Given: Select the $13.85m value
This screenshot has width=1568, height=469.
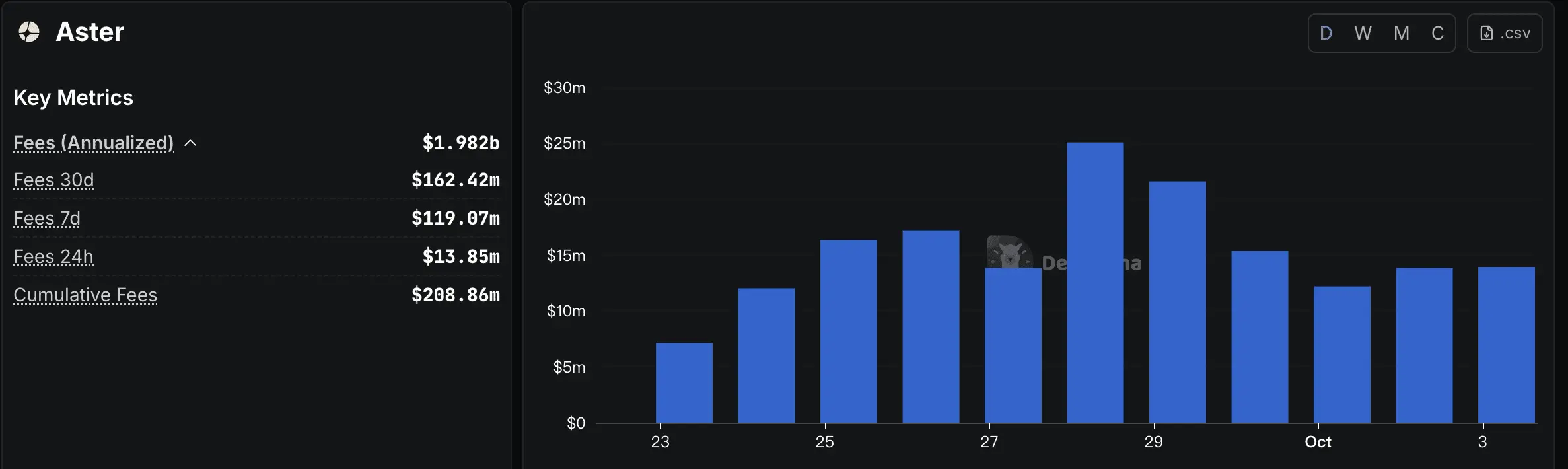Looking at the screenshot, I should pyautogui.click(x=461, y=256).
